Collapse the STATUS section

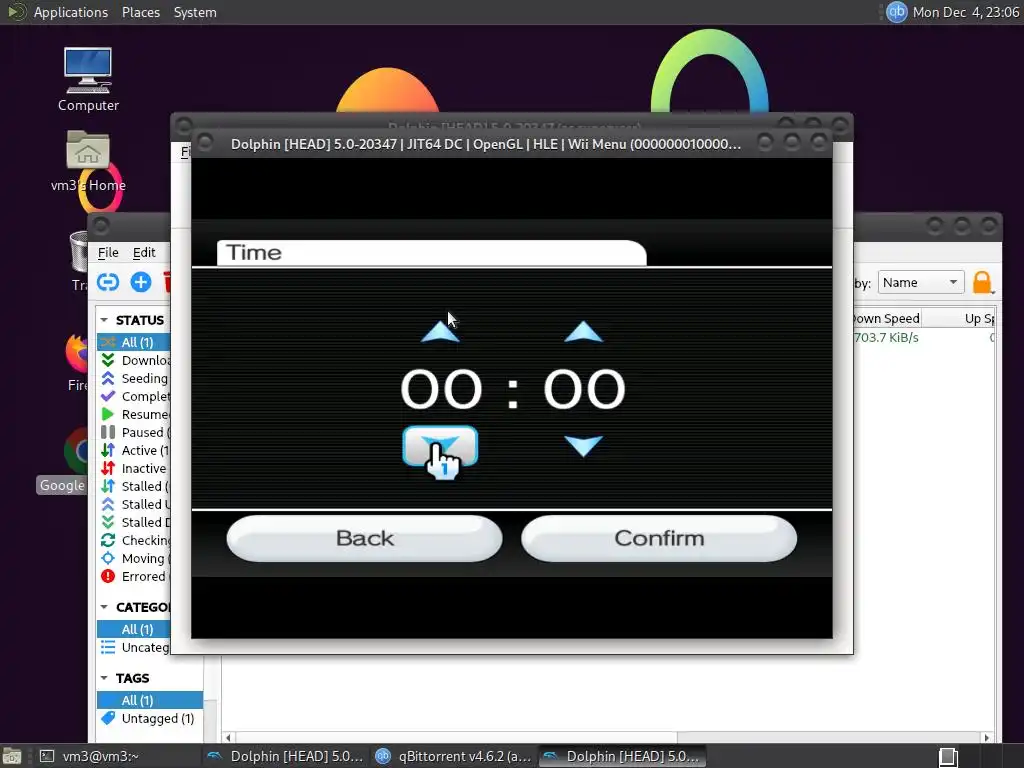[104, 320]
